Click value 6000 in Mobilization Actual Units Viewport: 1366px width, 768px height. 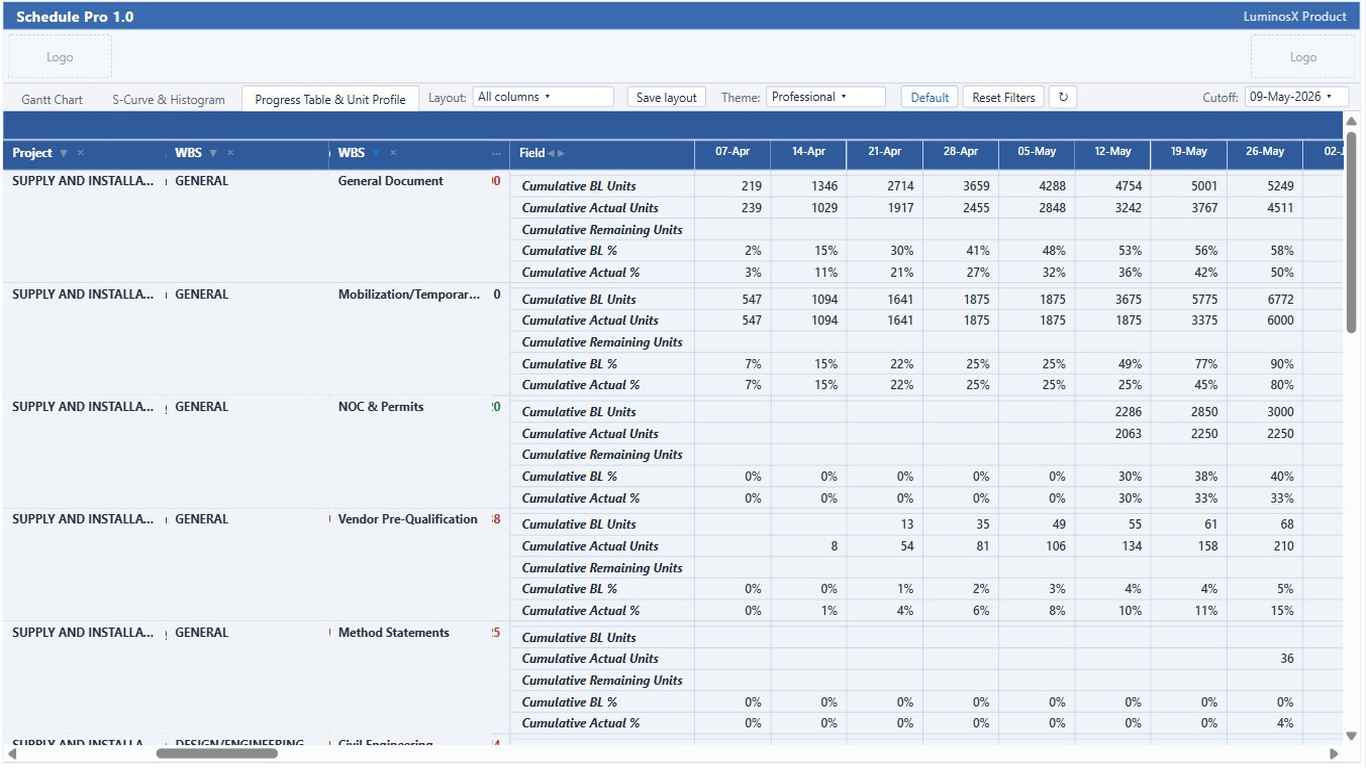(x=1280, y=320)
